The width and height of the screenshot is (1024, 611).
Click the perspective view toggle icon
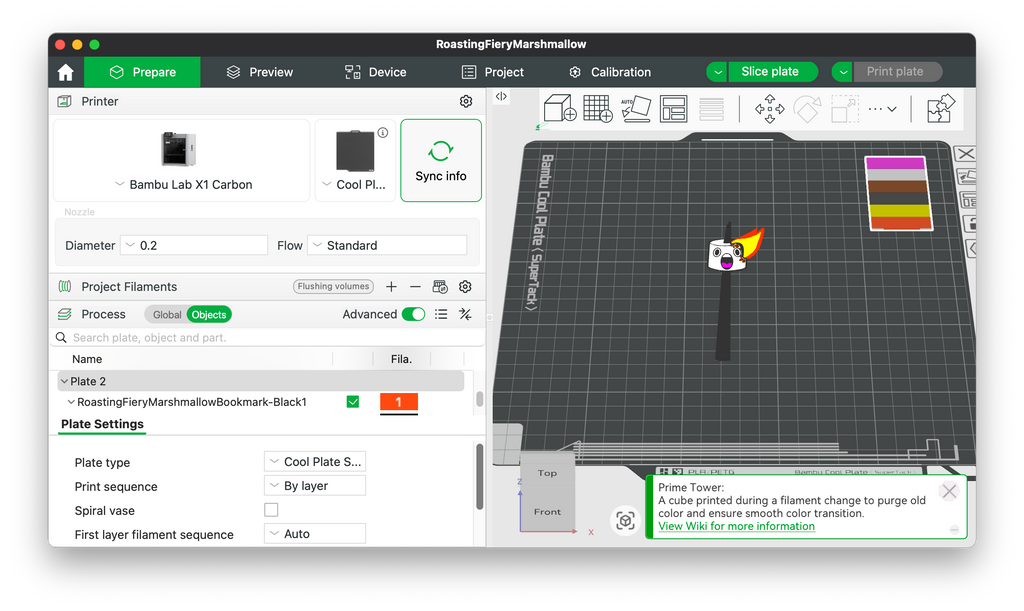point(625,521)
